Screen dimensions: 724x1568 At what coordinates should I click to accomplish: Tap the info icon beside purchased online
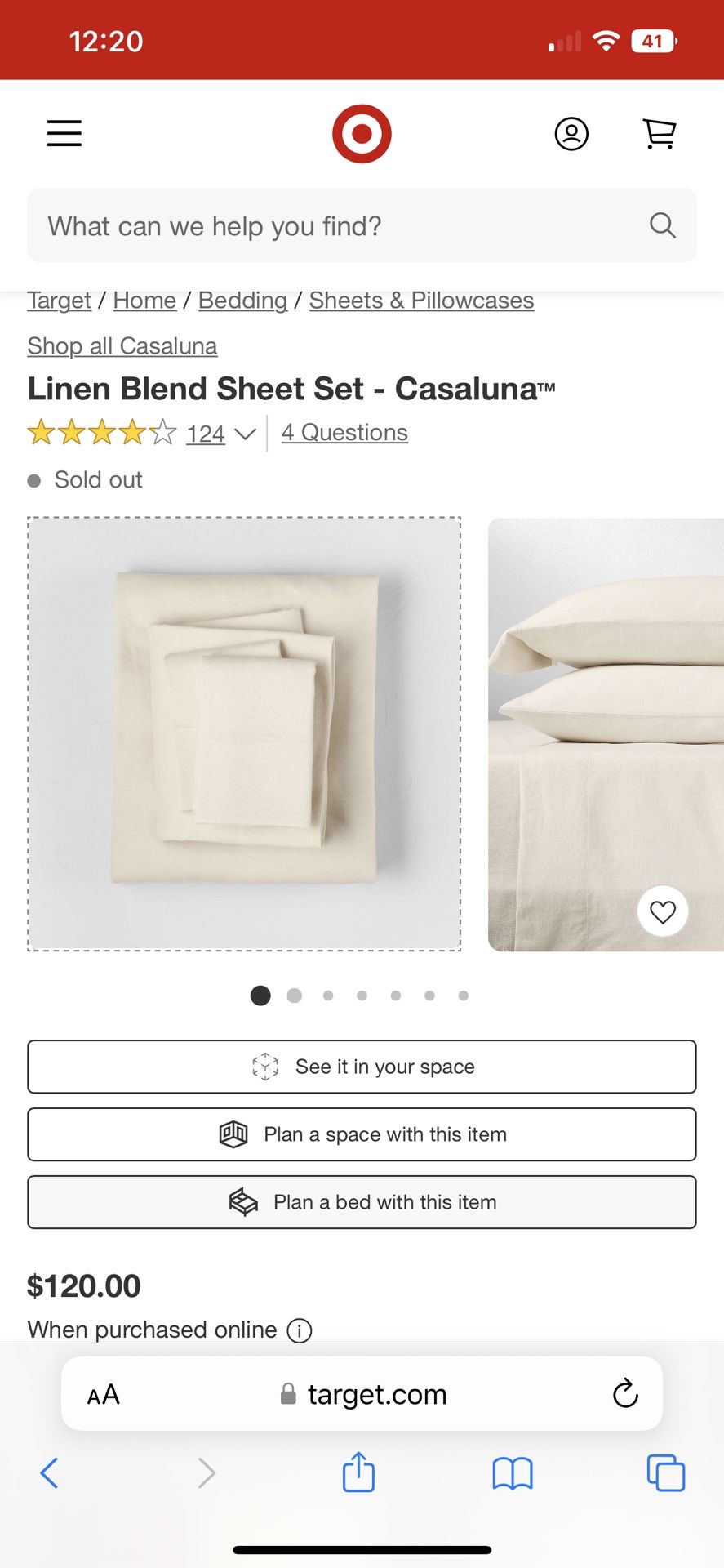[300, 1330]
